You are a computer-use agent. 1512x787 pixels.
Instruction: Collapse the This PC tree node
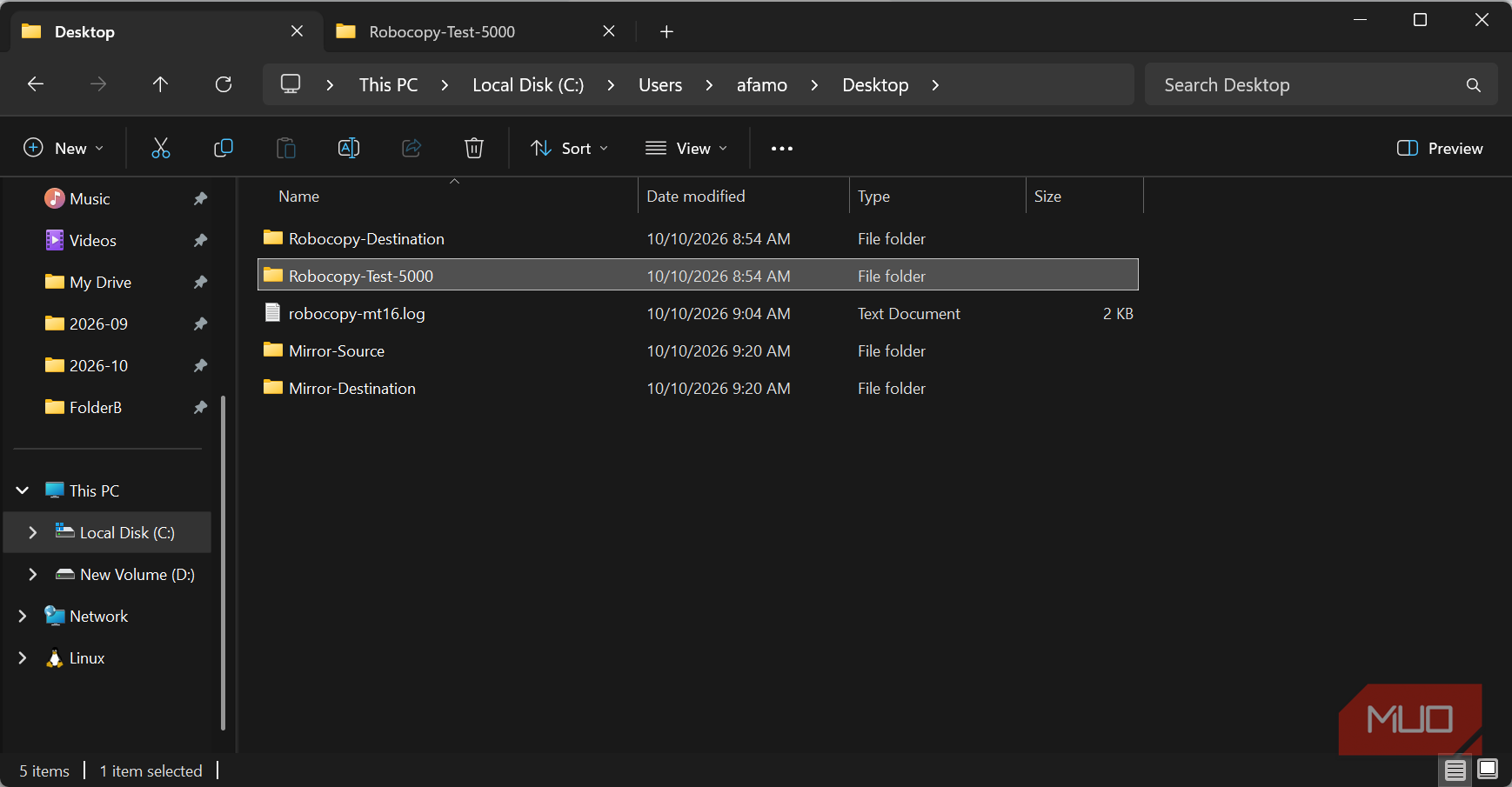[x=23, y=490]
